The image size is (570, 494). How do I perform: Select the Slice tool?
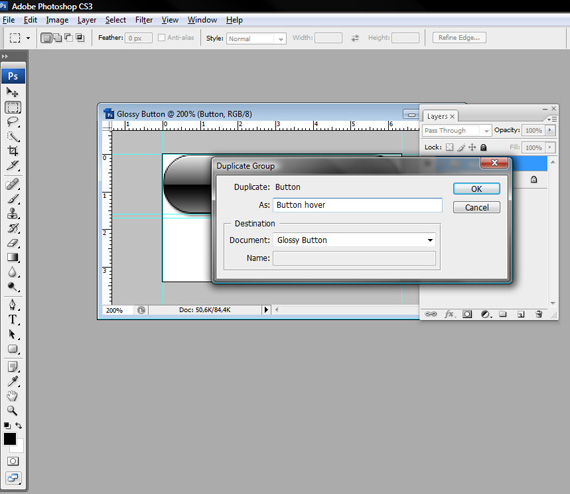point(13,165)
